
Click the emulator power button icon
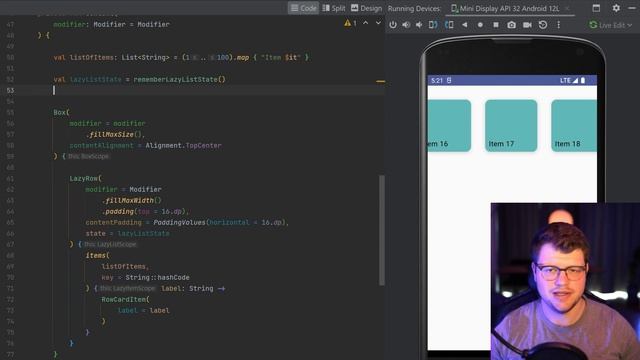[x=393, y=25]
